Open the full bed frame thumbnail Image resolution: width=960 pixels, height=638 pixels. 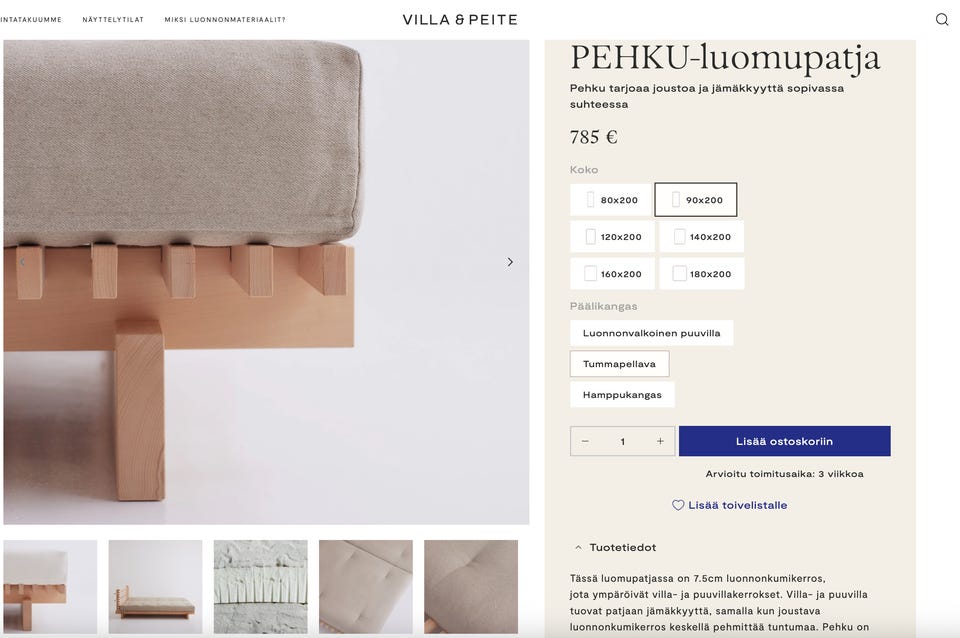[x=156, y=587]
